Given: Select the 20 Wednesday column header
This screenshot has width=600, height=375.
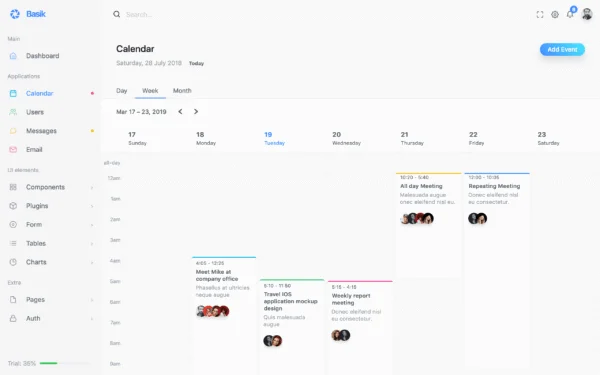Looking at the screenshot, I should (346, 139).
